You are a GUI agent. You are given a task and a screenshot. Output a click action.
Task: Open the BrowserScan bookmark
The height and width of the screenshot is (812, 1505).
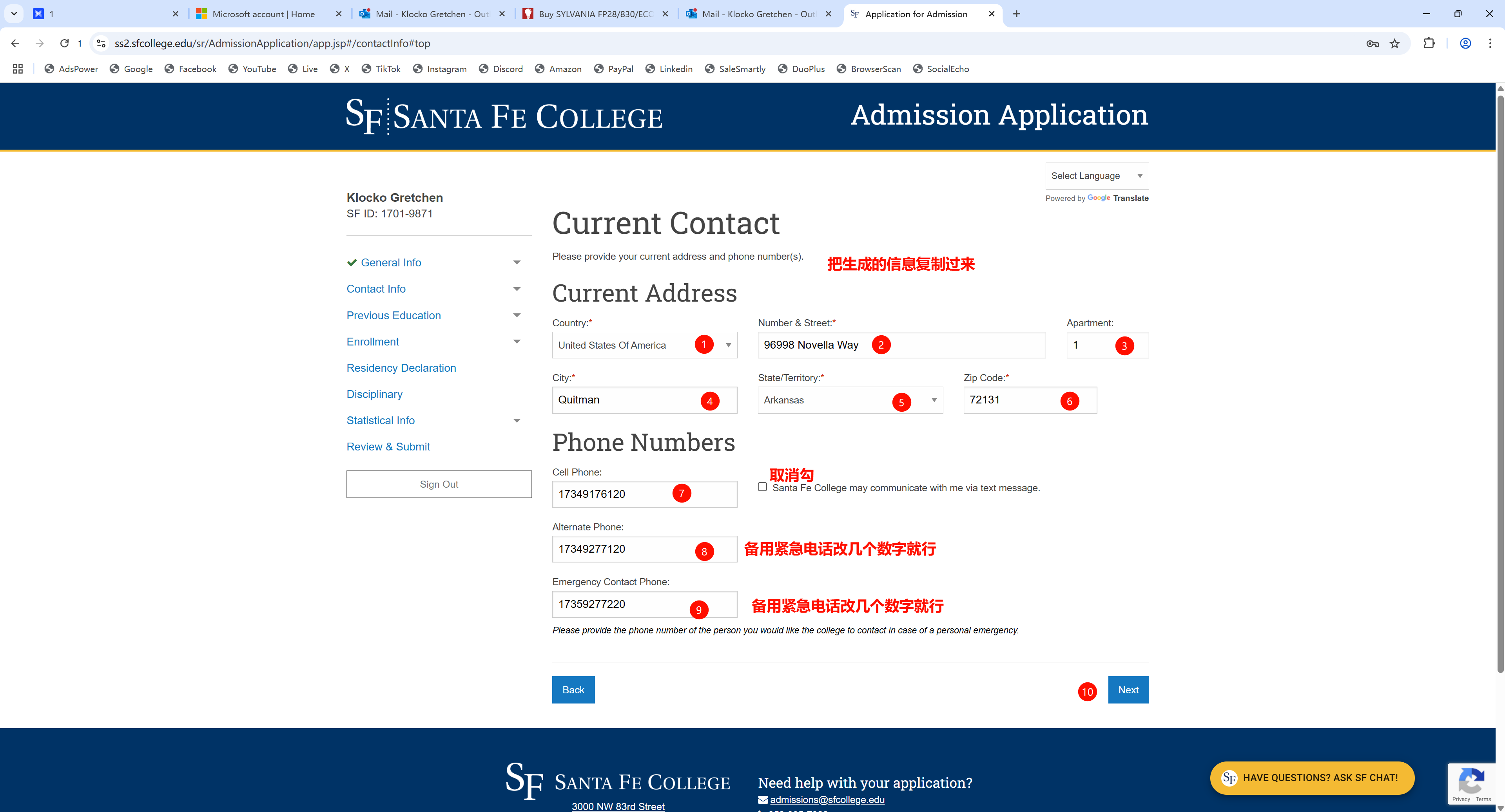point(869,69)
